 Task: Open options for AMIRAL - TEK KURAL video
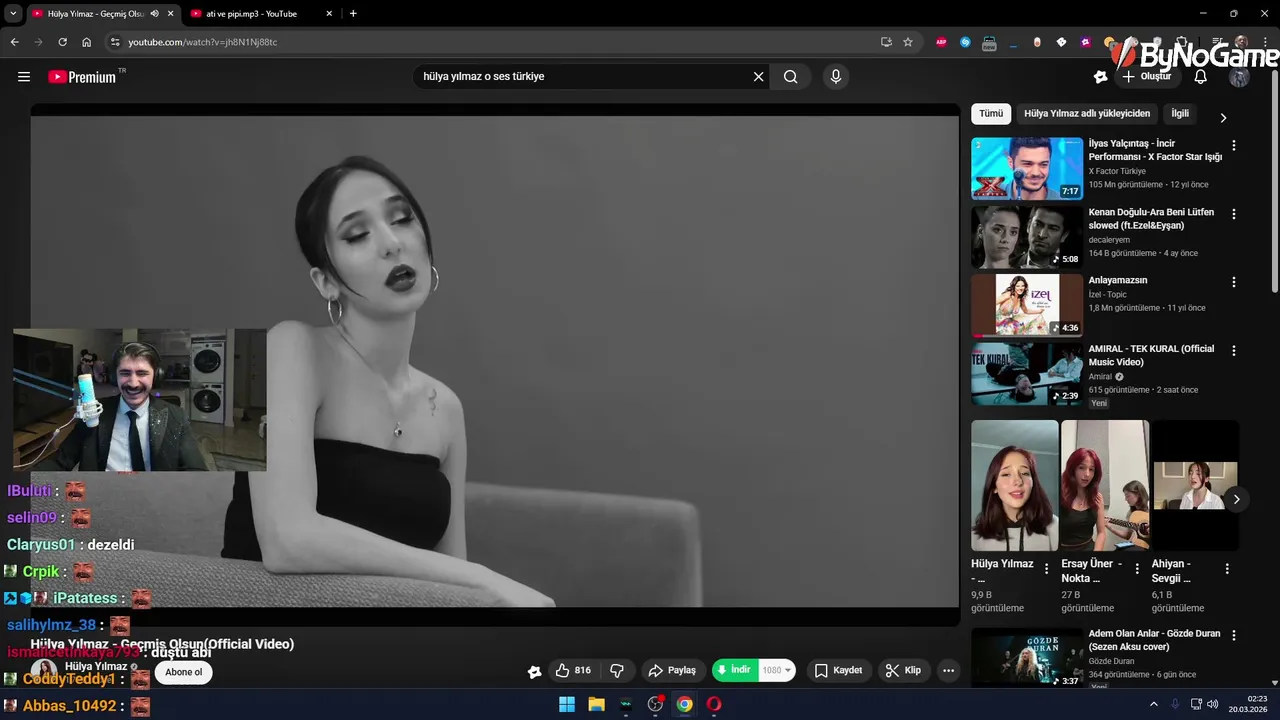point(1233,351)
